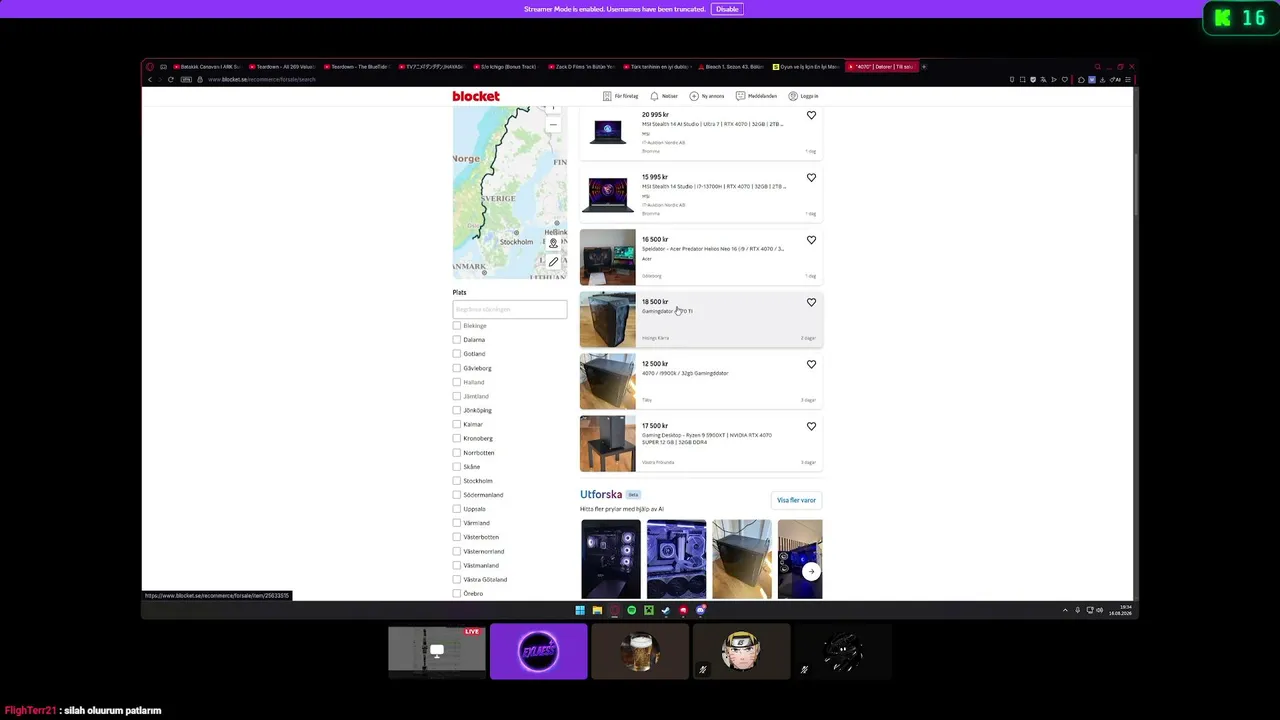Viewport: 1280px width, 720px height.
Task: Select the EXLAESS avatar participant tile
Action: 539,651
